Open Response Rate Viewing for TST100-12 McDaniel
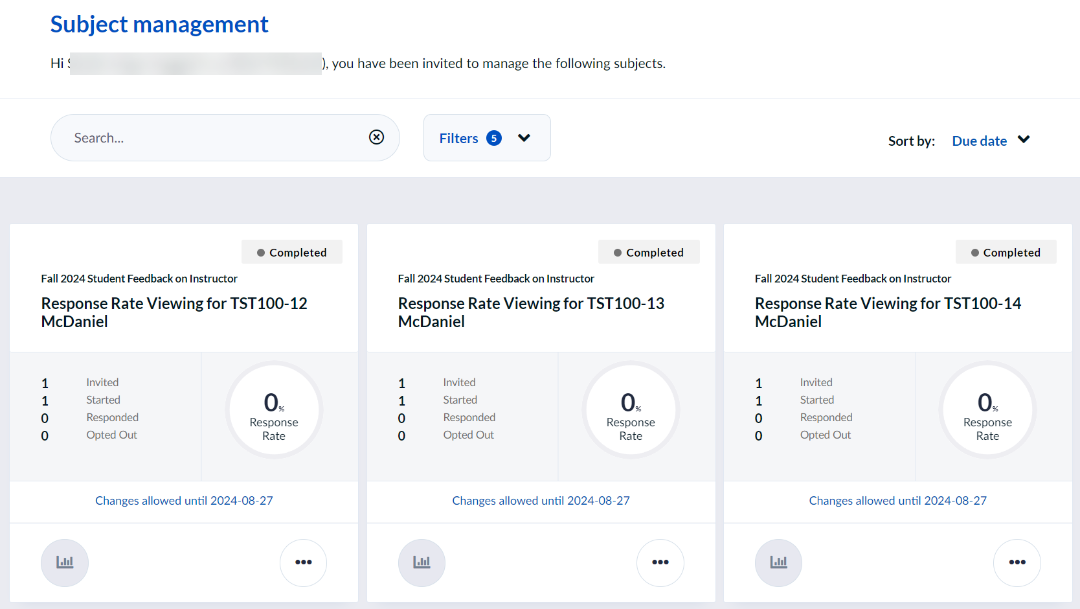Screen dimensions: 1080x609 point(174,312)
